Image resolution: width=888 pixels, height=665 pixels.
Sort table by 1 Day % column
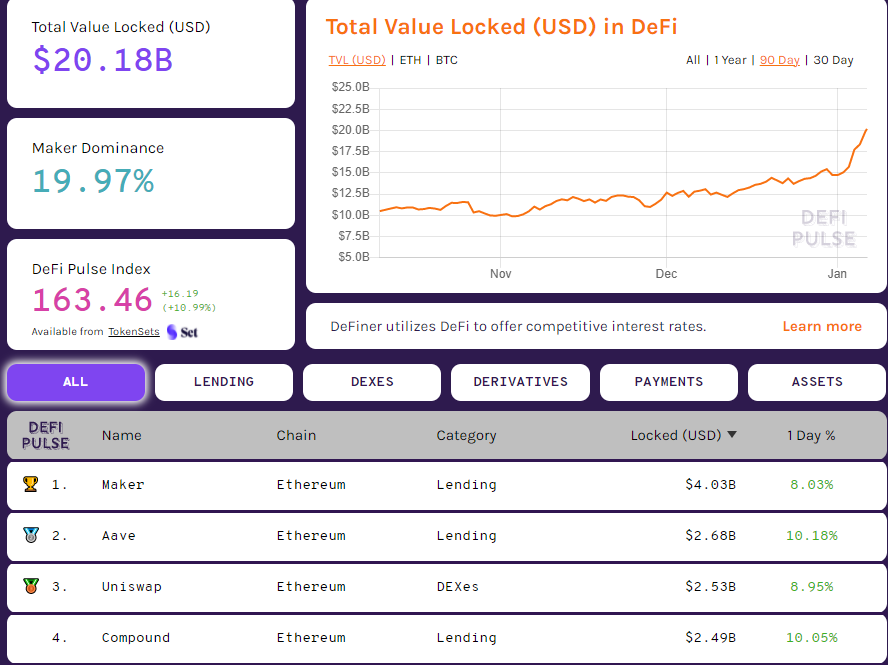(810, 435)
